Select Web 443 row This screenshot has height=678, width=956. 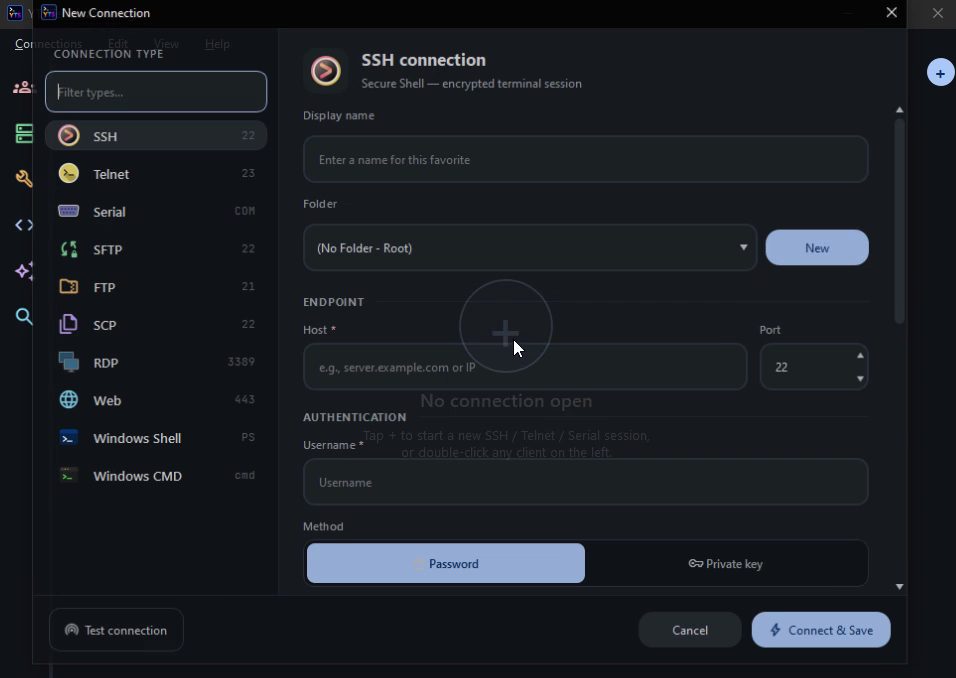point(156,400)
